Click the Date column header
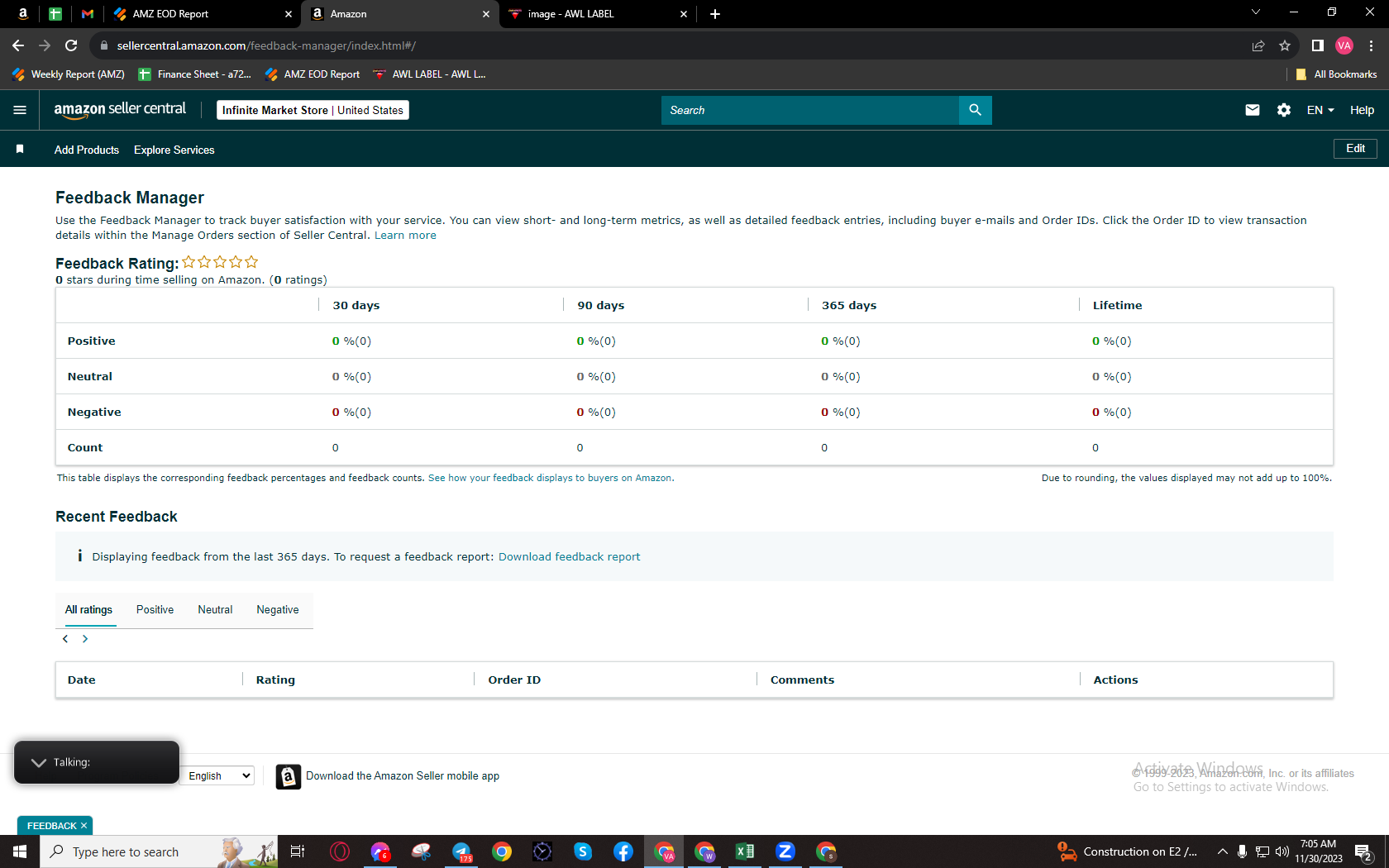This screenshot has width=1389, height=868. [x=82, y=680]
